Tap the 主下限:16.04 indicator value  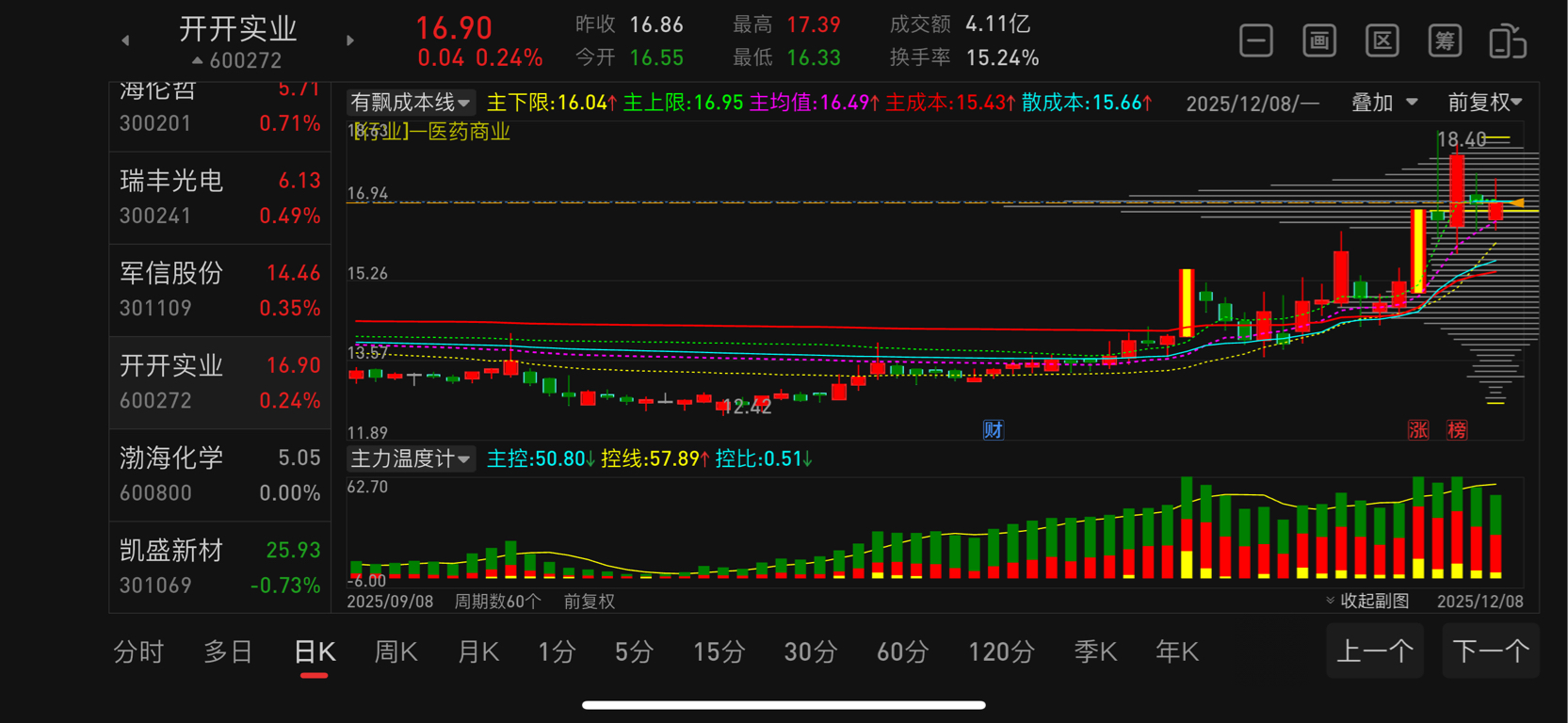(552, 102)
